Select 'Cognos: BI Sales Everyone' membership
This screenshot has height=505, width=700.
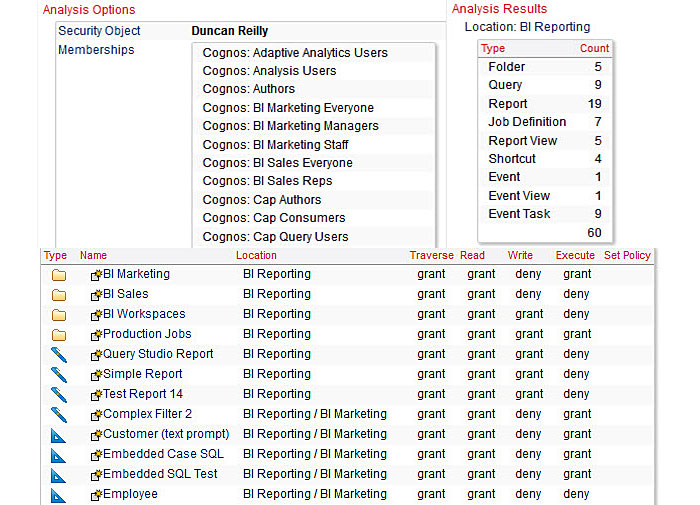click(277, 163)
